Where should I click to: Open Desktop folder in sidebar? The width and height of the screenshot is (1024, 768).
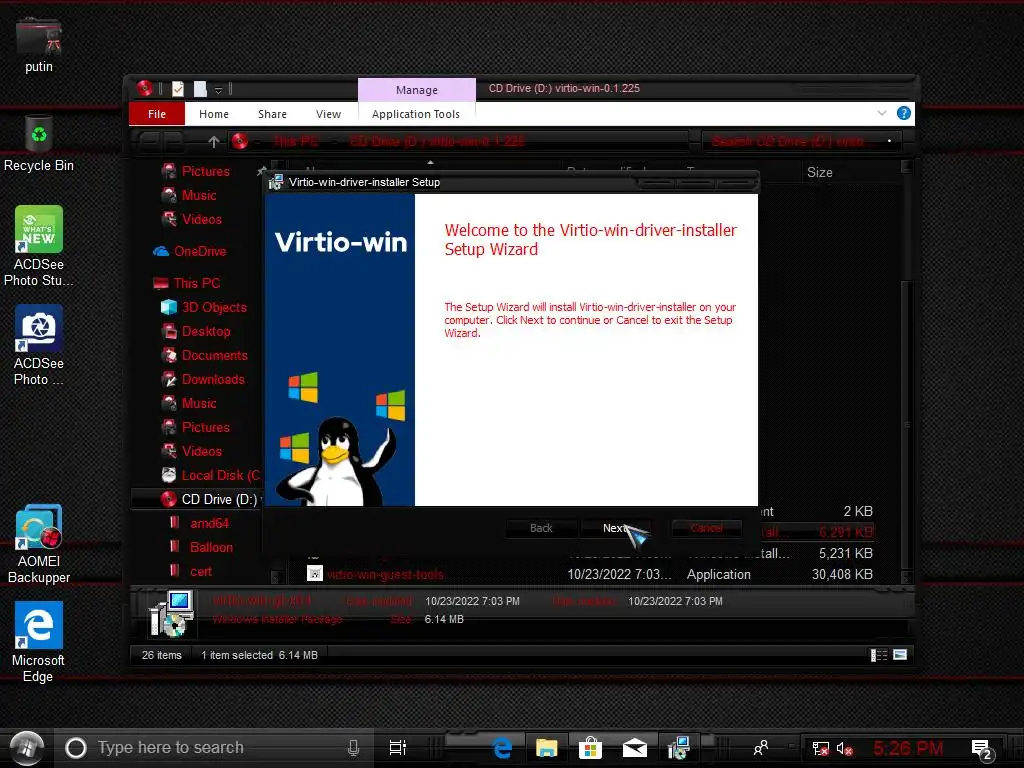coord(205,332)
